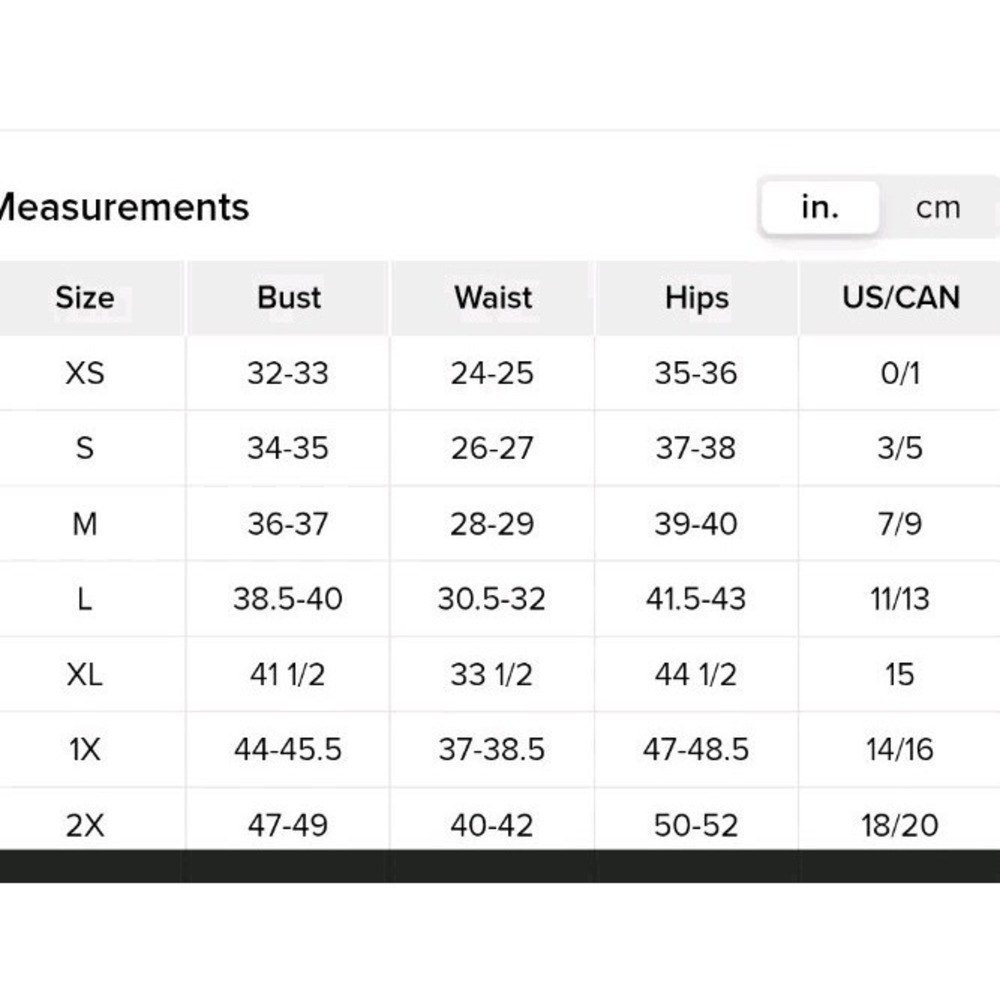Select the in. unit option
The height and width of the screenshot is (1000, 1000).
(820, 207)
